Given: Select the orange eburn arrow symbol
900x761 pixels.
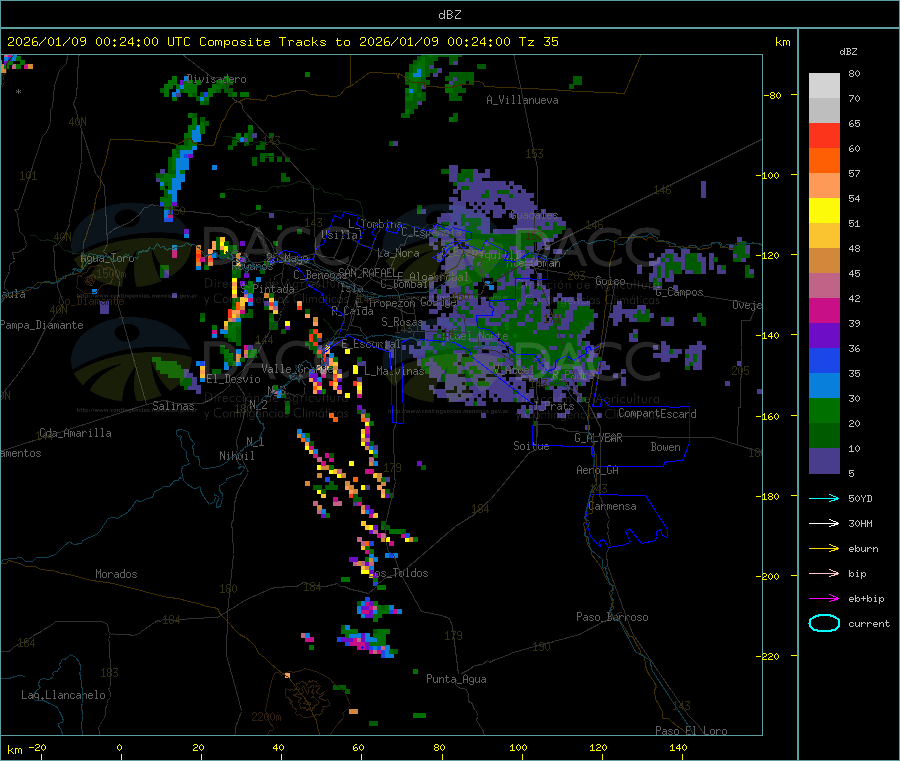Looking at the screenshot, I should (x=824, y=548).
